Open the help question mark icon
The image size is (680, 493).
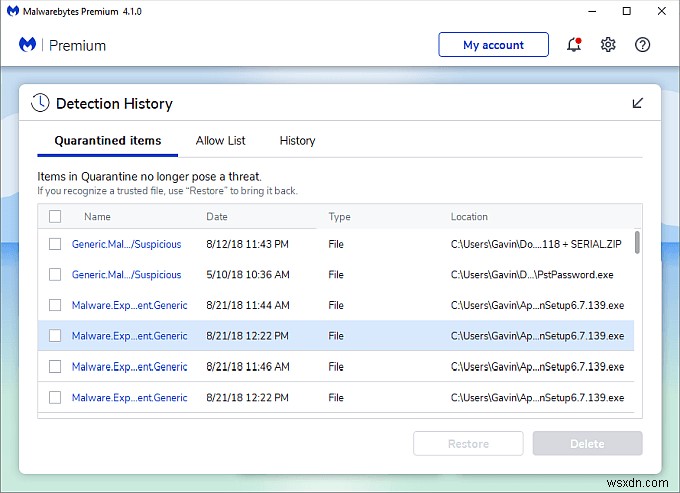tap(643, 45)
